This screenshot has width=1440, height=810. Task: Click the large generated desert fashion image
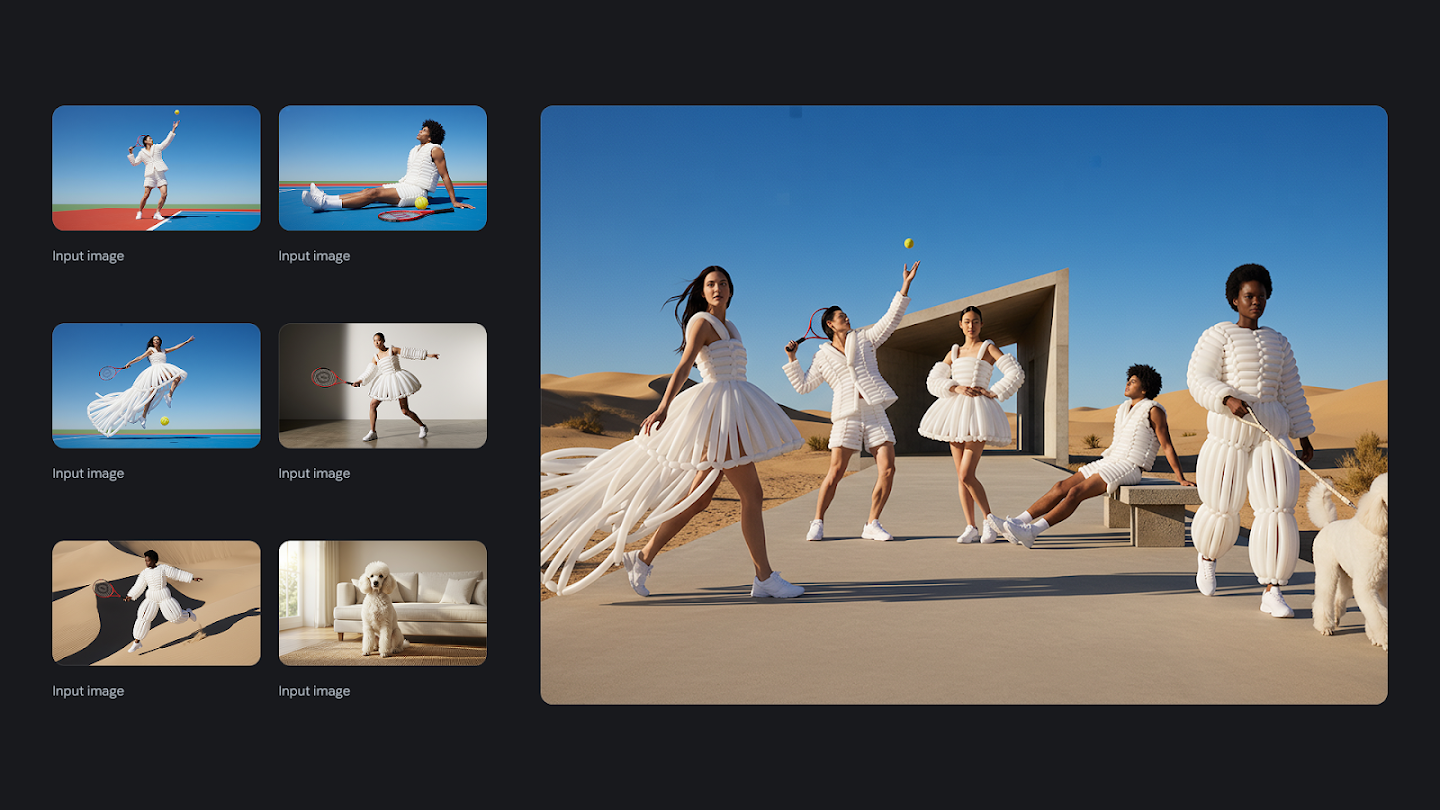(965, 405)
